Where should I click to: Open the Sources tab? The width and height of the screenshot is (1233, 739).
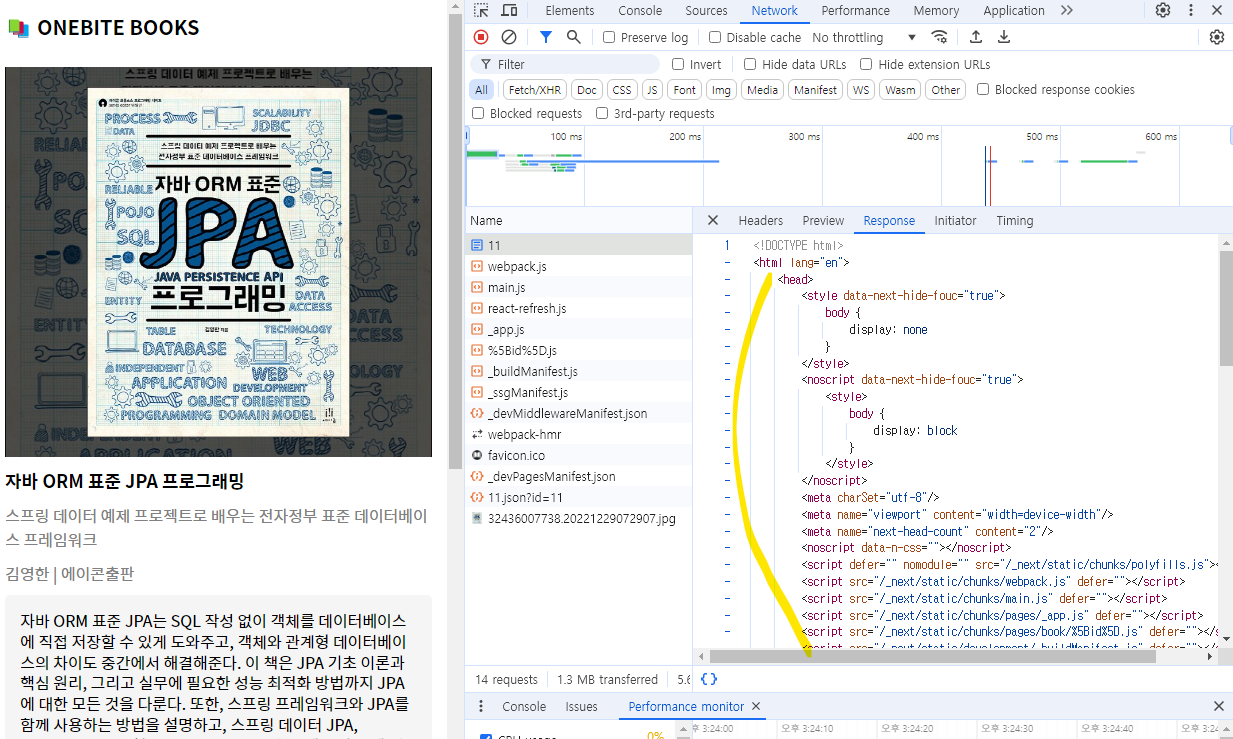tap(706, 11)
